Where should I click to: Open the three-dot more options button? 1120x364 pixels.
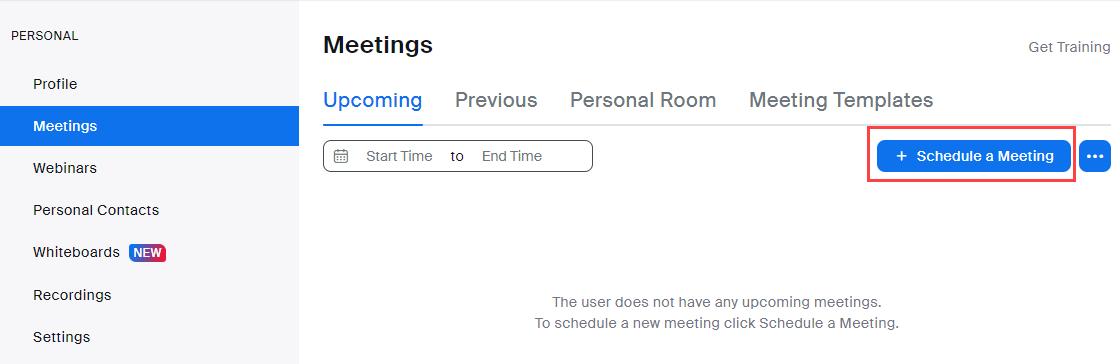click(x=1094, y=156)
